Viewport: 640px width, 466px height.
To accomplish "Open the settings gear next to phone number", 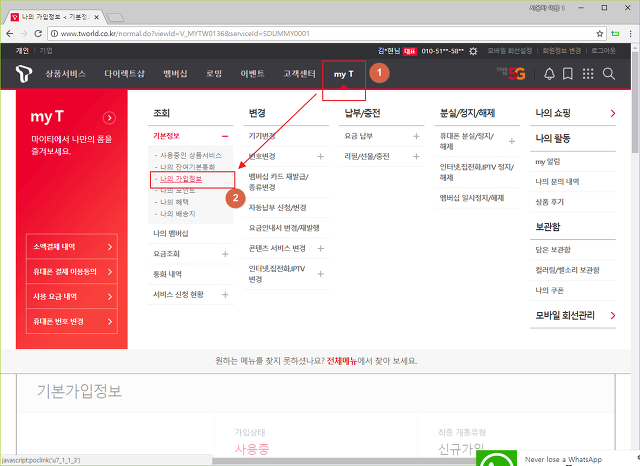I will [473, 51].
